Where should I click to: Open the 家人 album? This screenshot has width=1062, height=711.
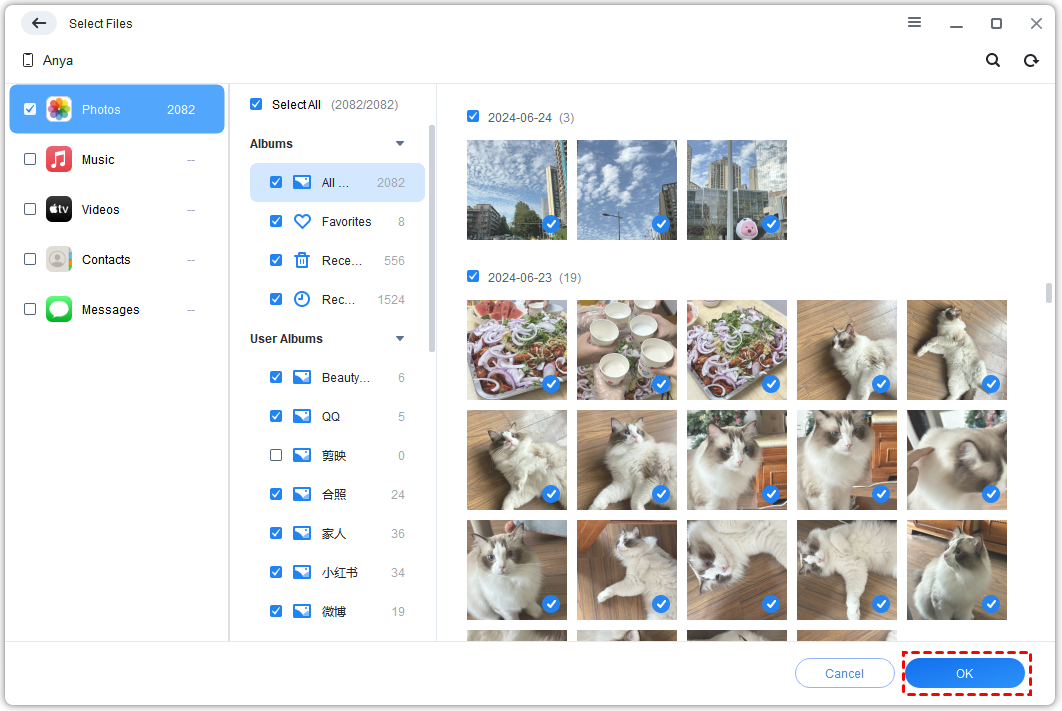(x=334, y=534)
